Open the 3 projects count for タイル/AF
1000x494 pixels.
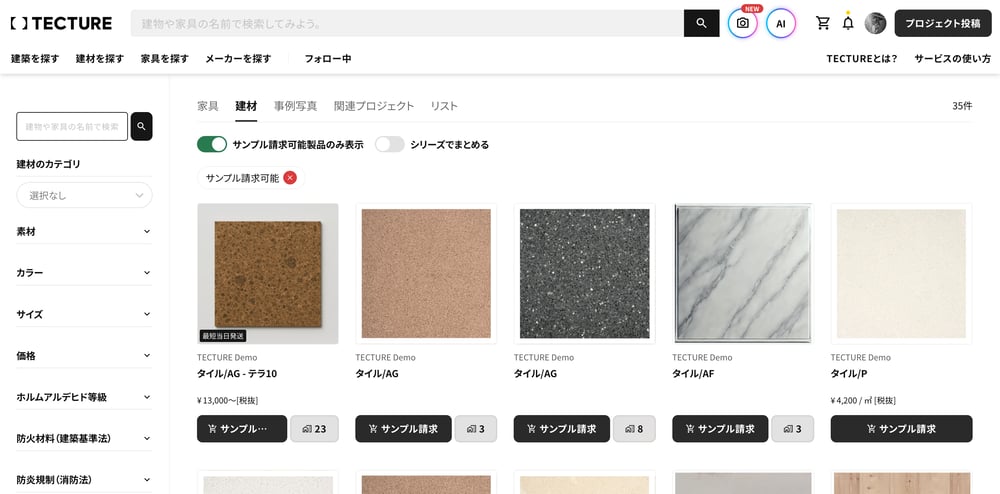793,429
